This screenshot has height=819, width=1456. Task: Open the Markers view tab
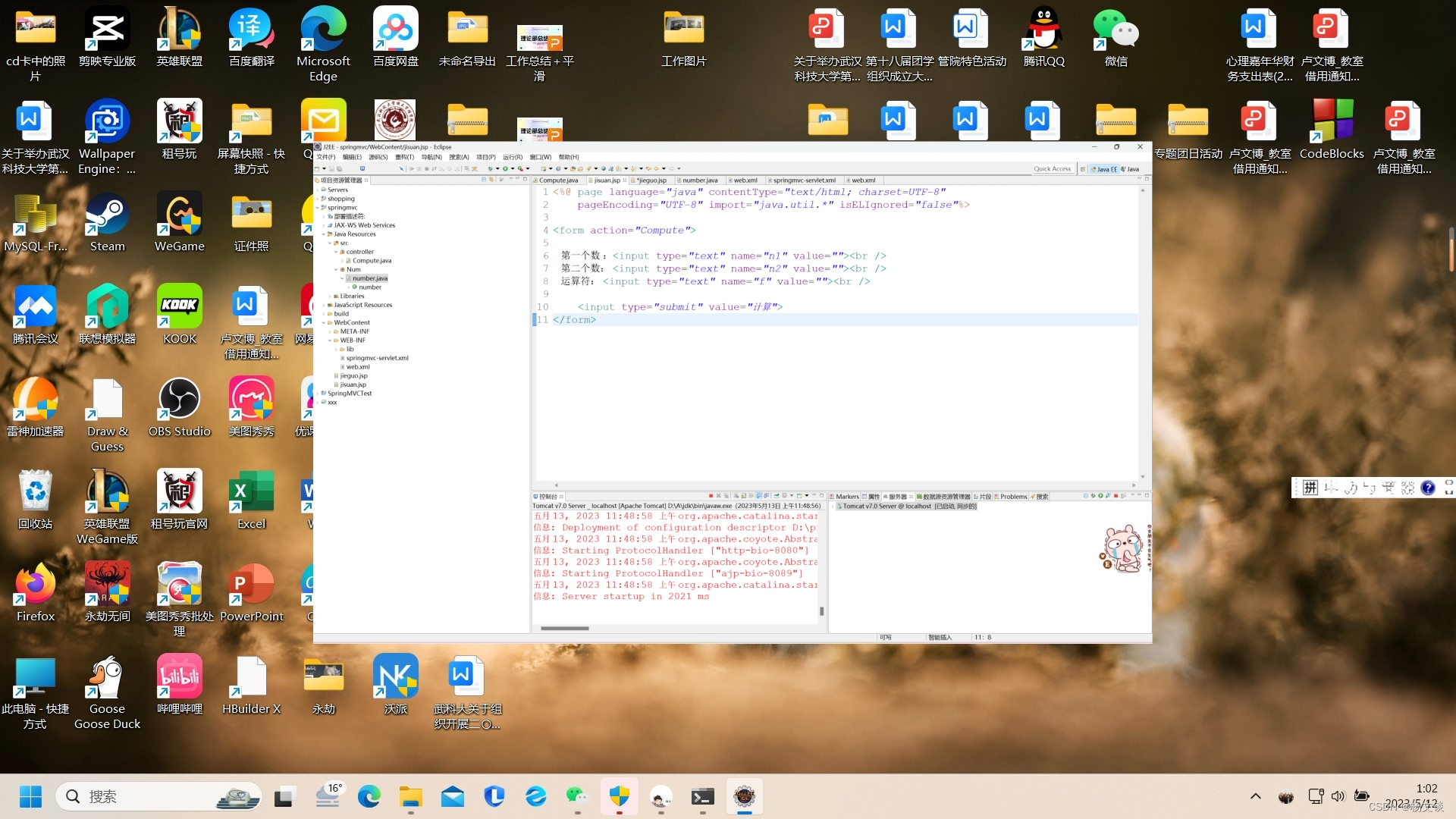[x=844, y=497]
